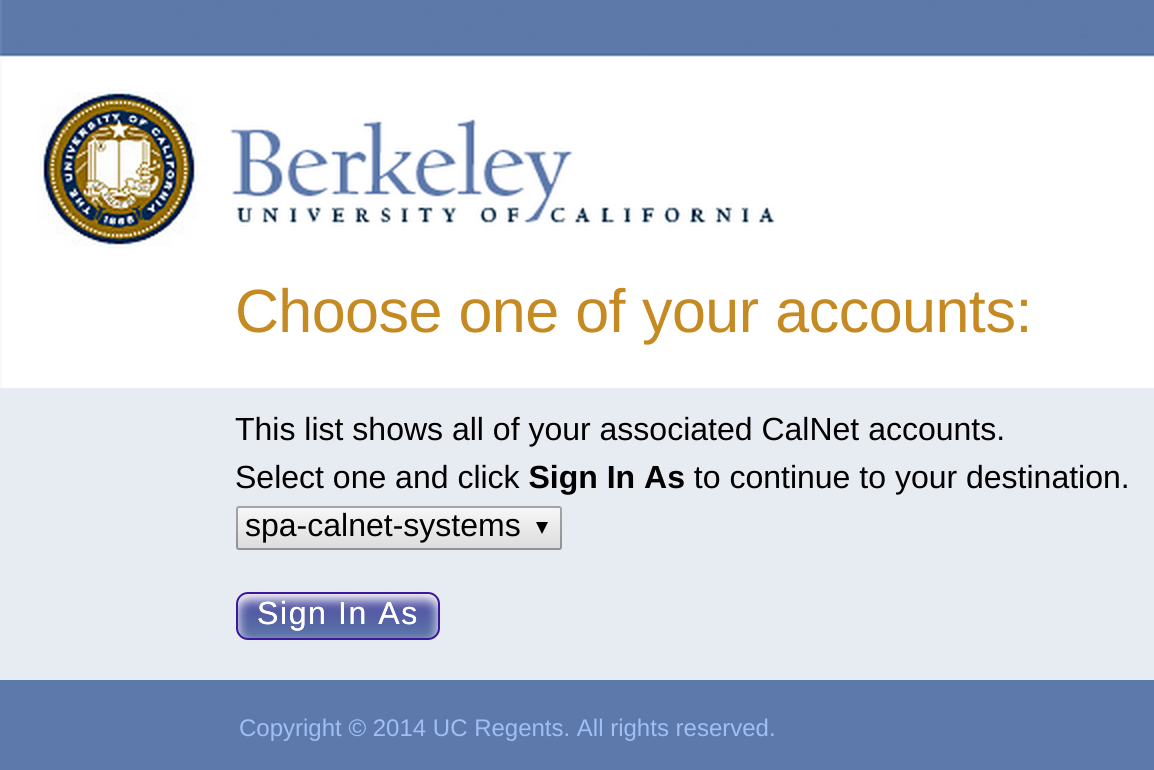This screenshot has height=770, width=1154.
Task: Click the star atop the university seal
Action: pyautogui.click(x=119, y=130)
